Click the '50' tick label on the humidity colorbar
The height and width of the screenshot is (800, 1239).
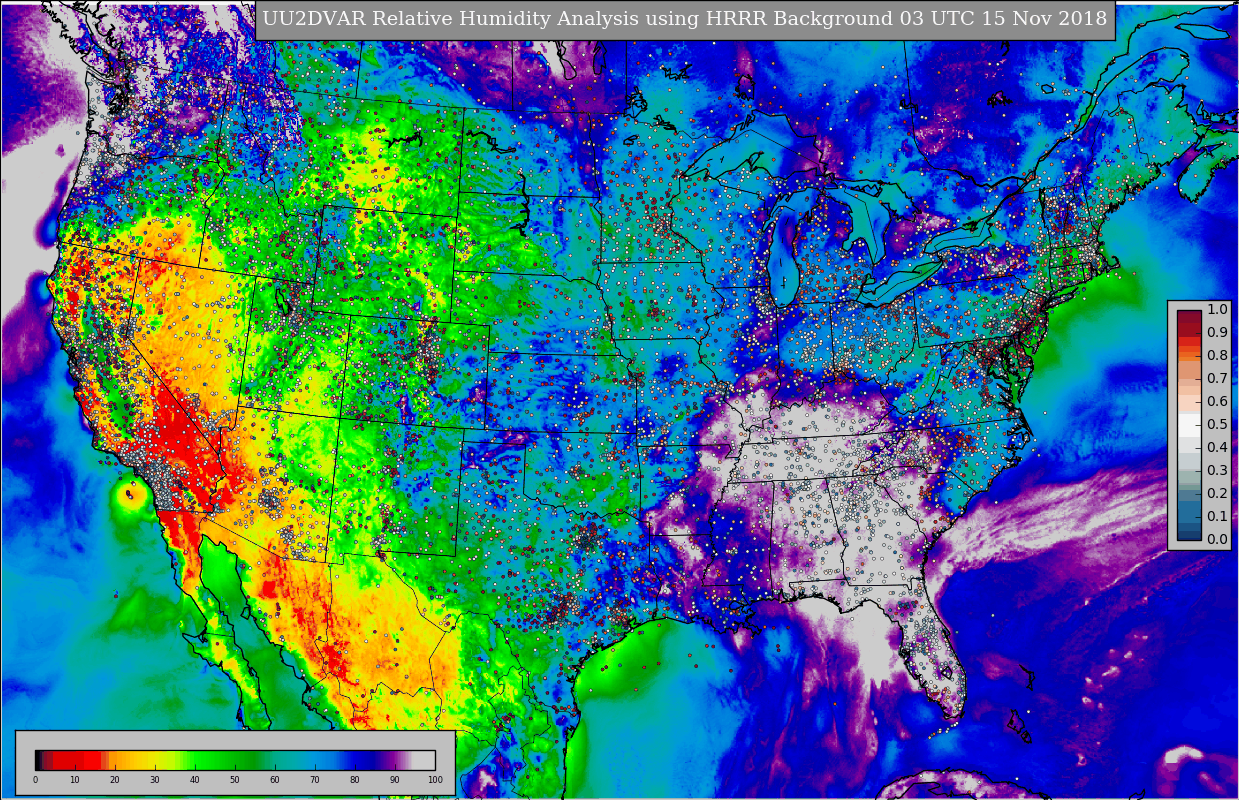235,780
